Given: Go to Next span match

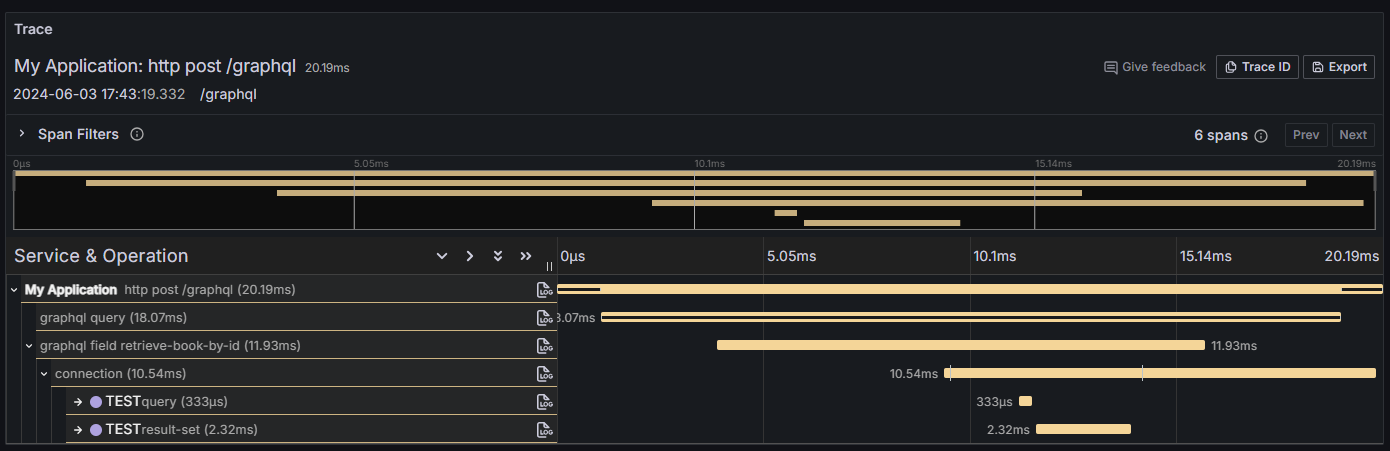Looking at the screenshot, I should click(1352, 135).
